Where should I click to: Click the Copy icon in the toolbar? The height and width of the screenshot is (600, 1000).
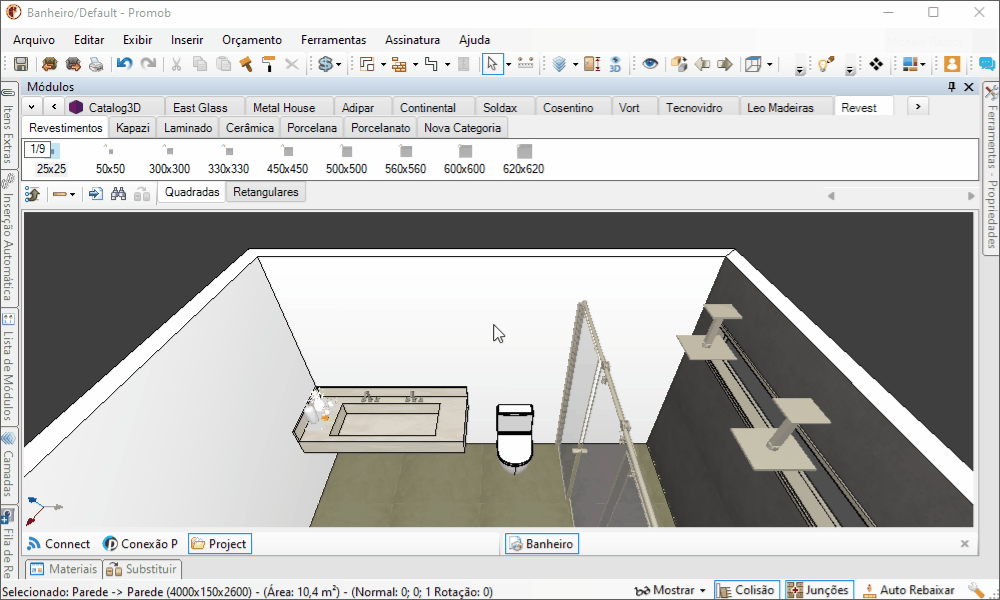pyautogui.click(x=200, y=64)
